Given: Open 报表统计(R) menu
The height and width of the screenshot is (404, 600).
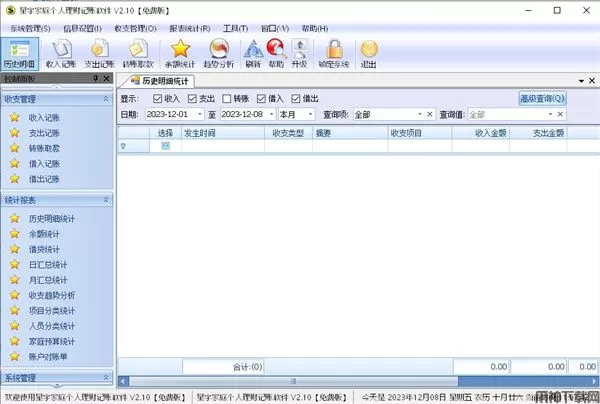Looking at the screenshot, I should tap(190, 28).
